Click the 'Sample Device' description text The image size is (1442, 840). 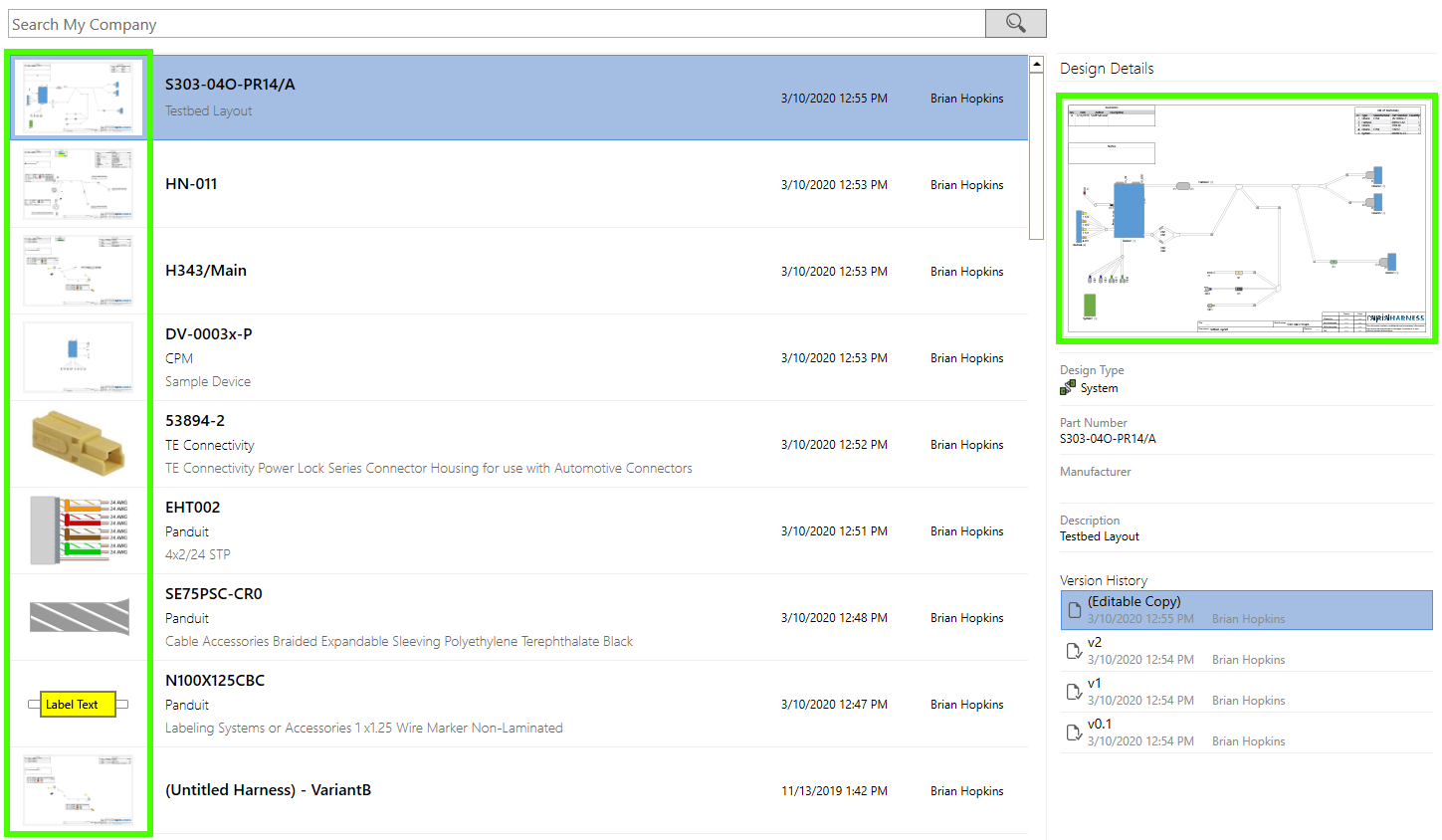208,382
